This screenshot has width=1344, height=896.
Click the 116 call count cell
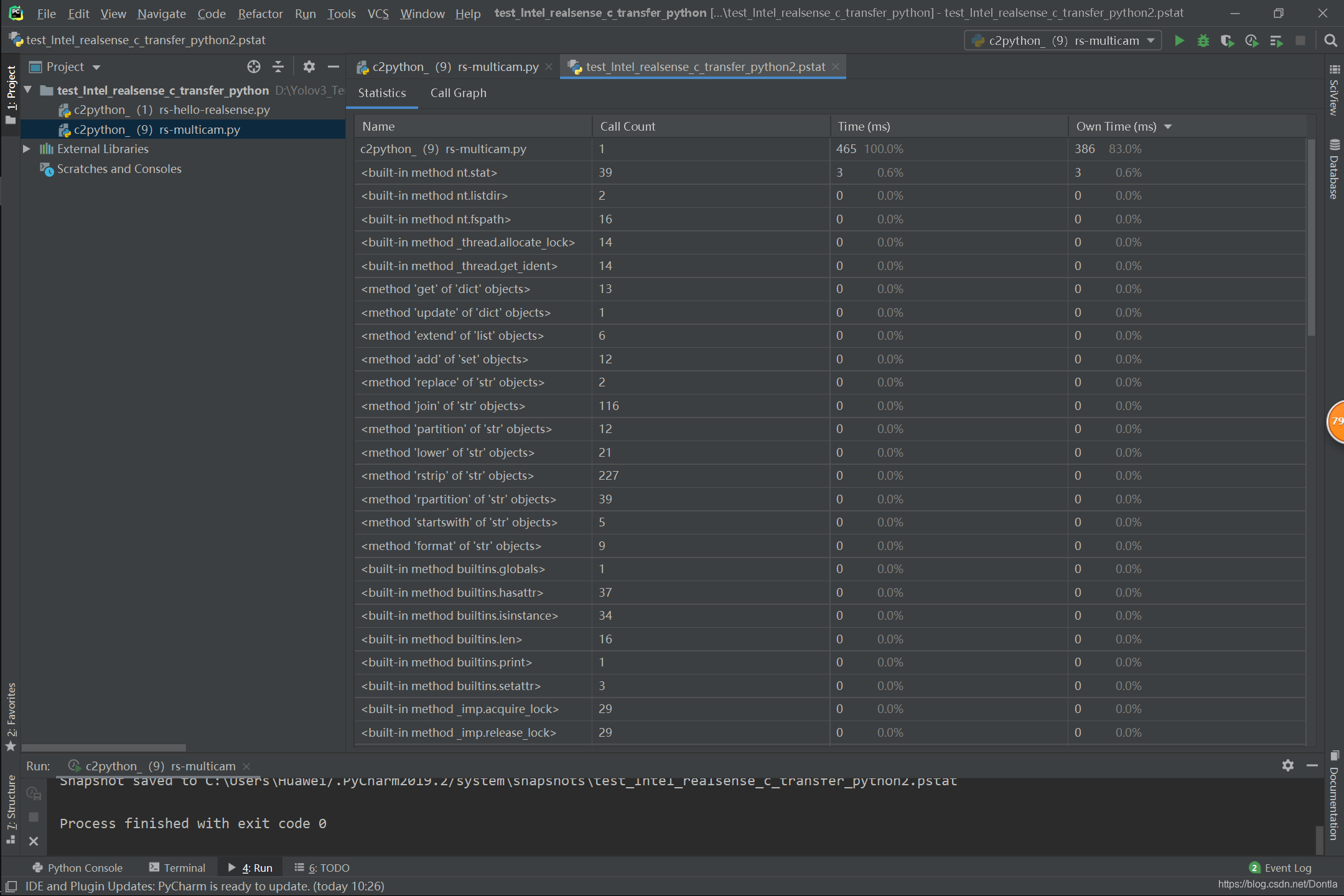click(711, 406)
